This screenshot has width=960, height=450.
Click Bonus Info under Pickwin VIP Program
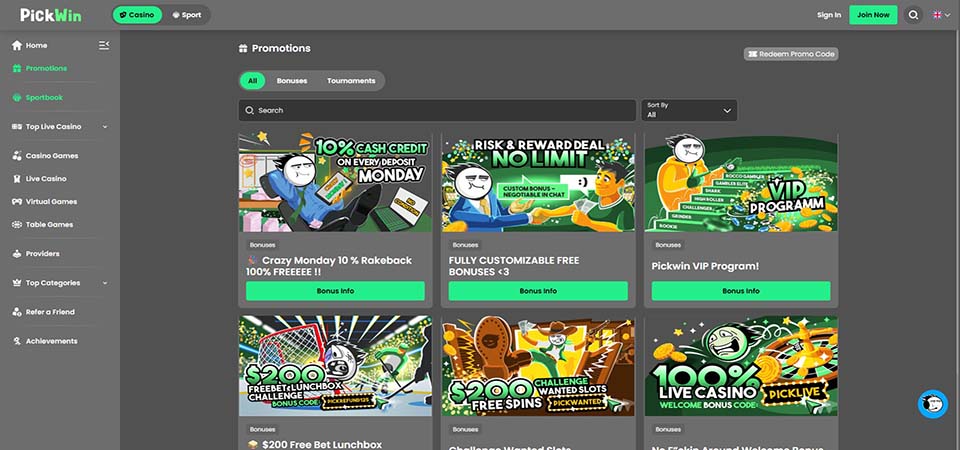[741, 291]
